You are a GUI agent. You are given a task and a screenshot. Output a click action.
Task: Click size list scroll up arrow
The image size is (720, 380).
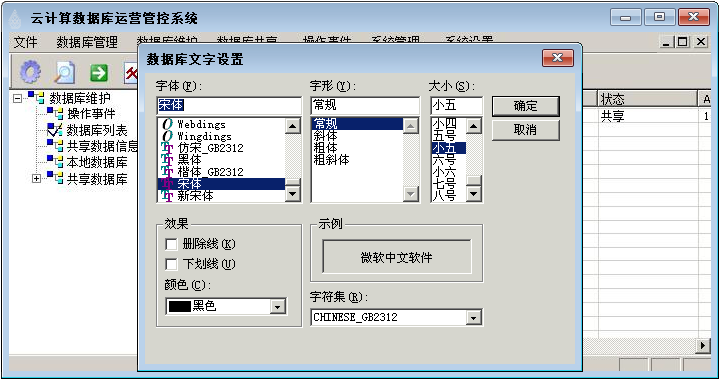coord(473,126)
